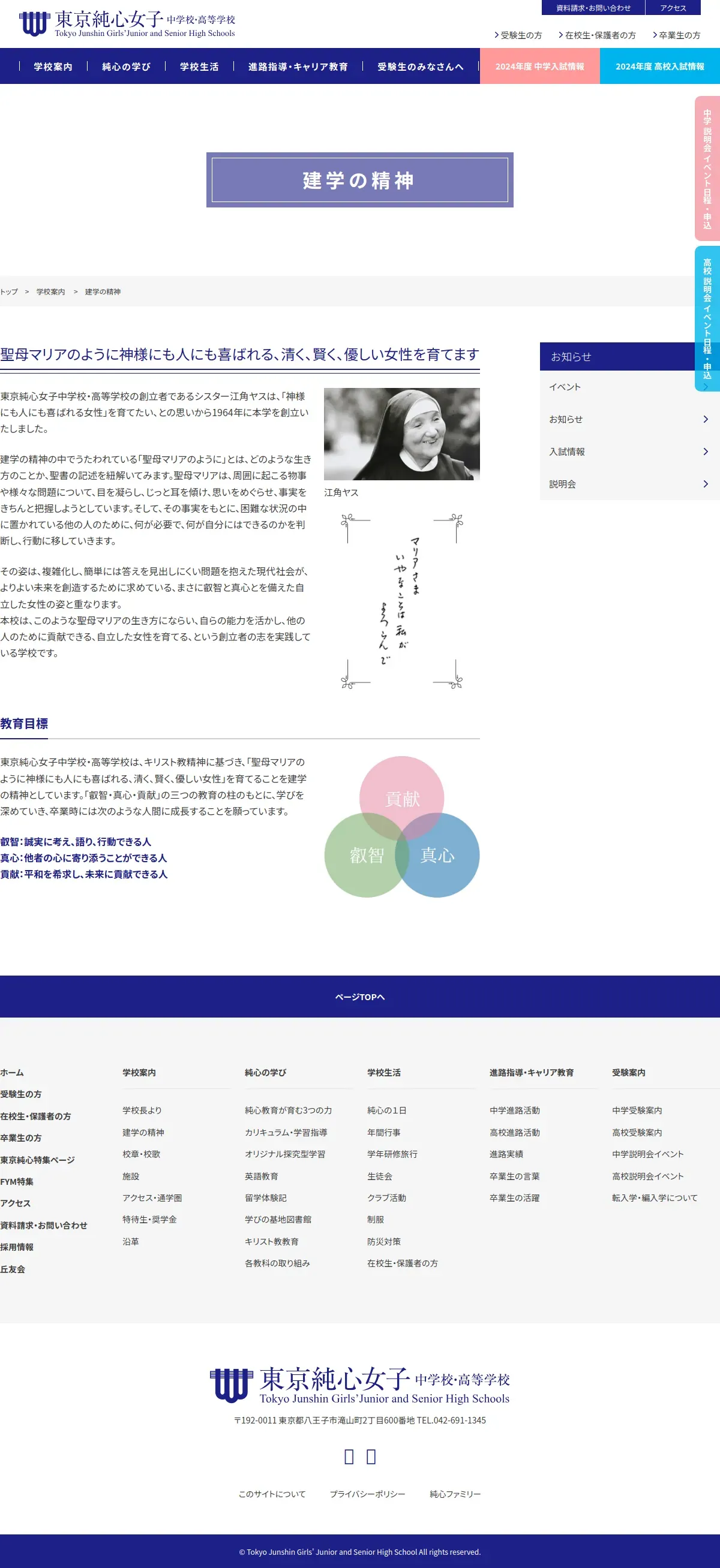
Task: Open footer 丘友会 link
Action: tap(13, 1269)
